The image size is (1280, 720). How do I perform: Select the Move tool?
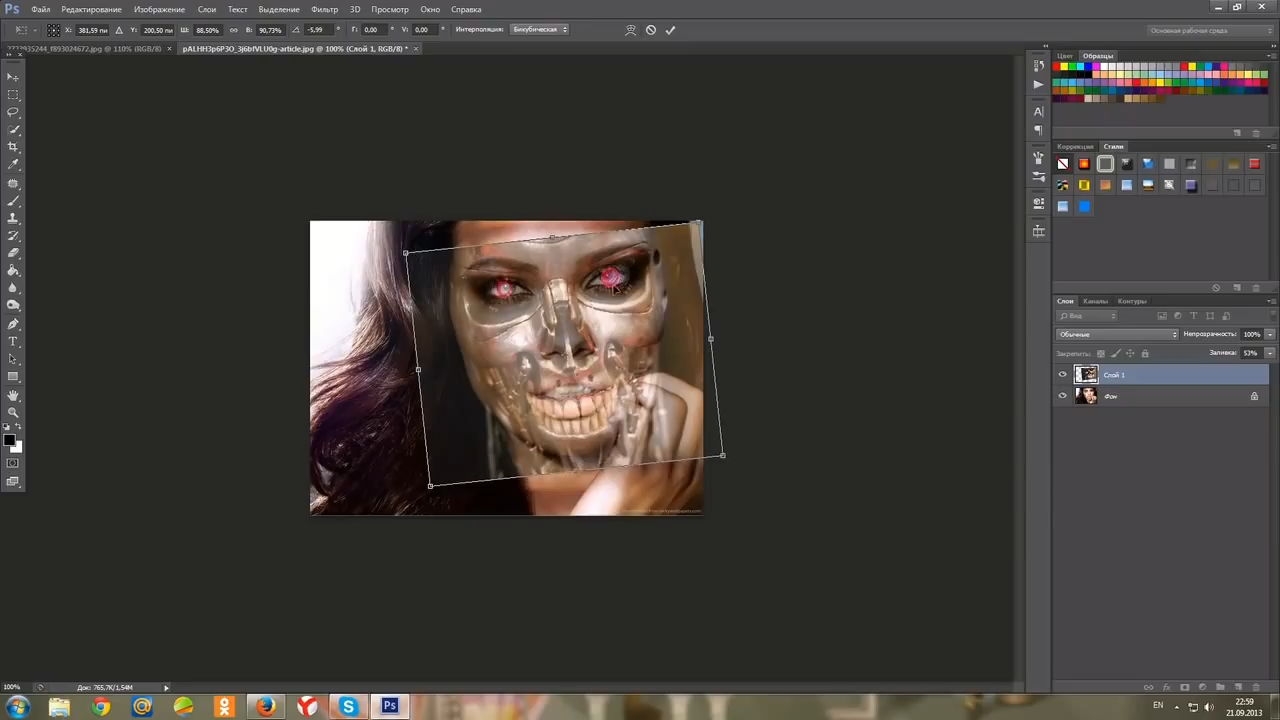(x=13, y=77)
